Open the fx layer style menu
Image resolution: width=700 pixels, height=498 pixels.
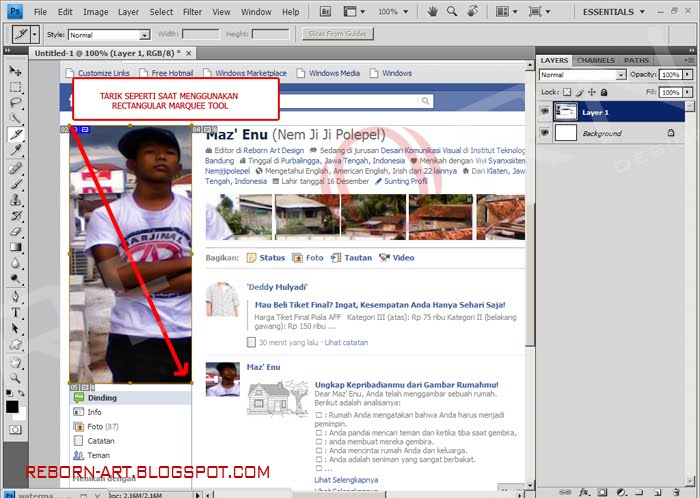click(584, 492)
